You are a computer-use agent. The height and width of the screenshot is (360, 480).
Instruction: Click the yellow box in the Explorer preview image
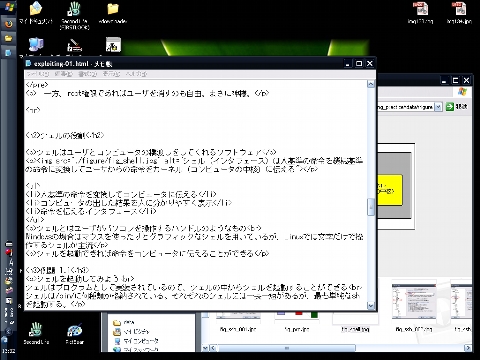coord(390,190)
